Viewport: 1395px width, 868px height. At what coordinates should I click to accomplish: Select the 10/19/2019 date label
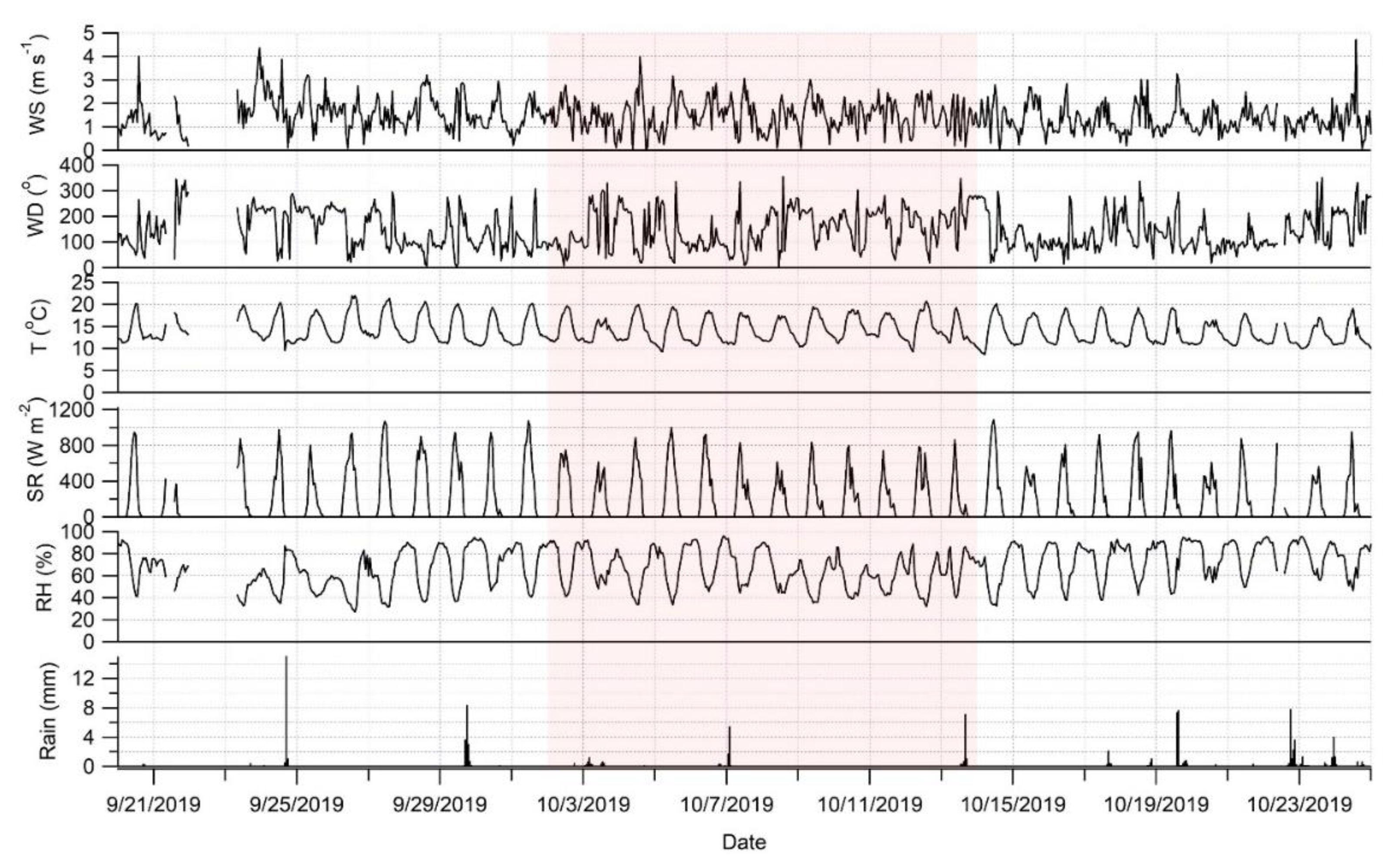(1156, 804)
